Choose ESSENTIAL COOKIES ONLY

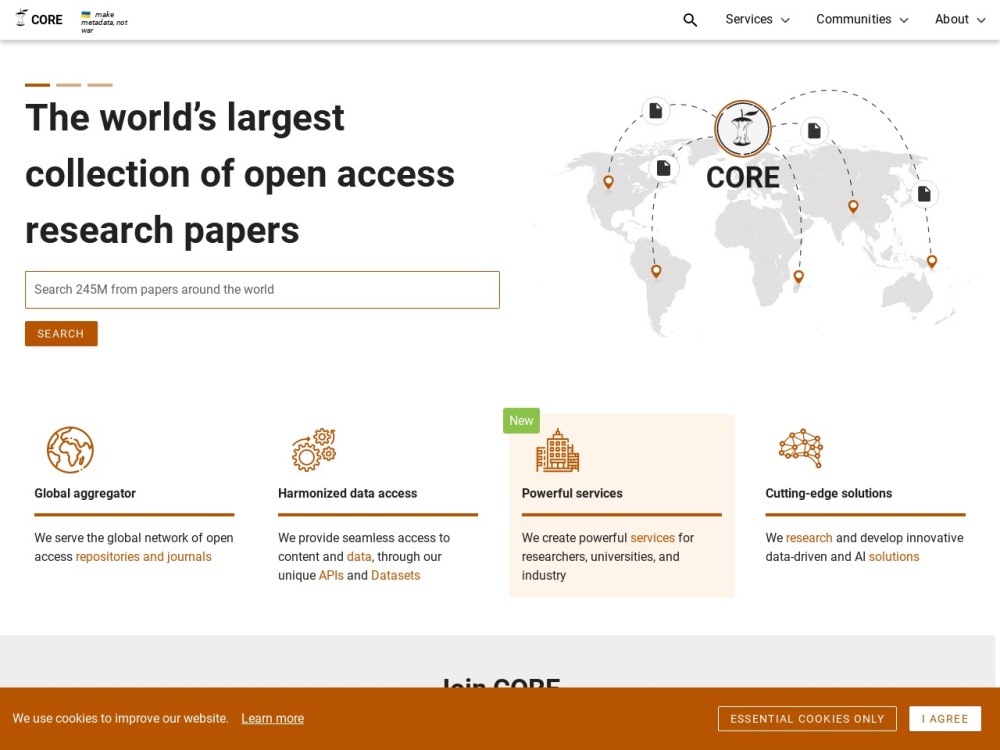point(807,719)
